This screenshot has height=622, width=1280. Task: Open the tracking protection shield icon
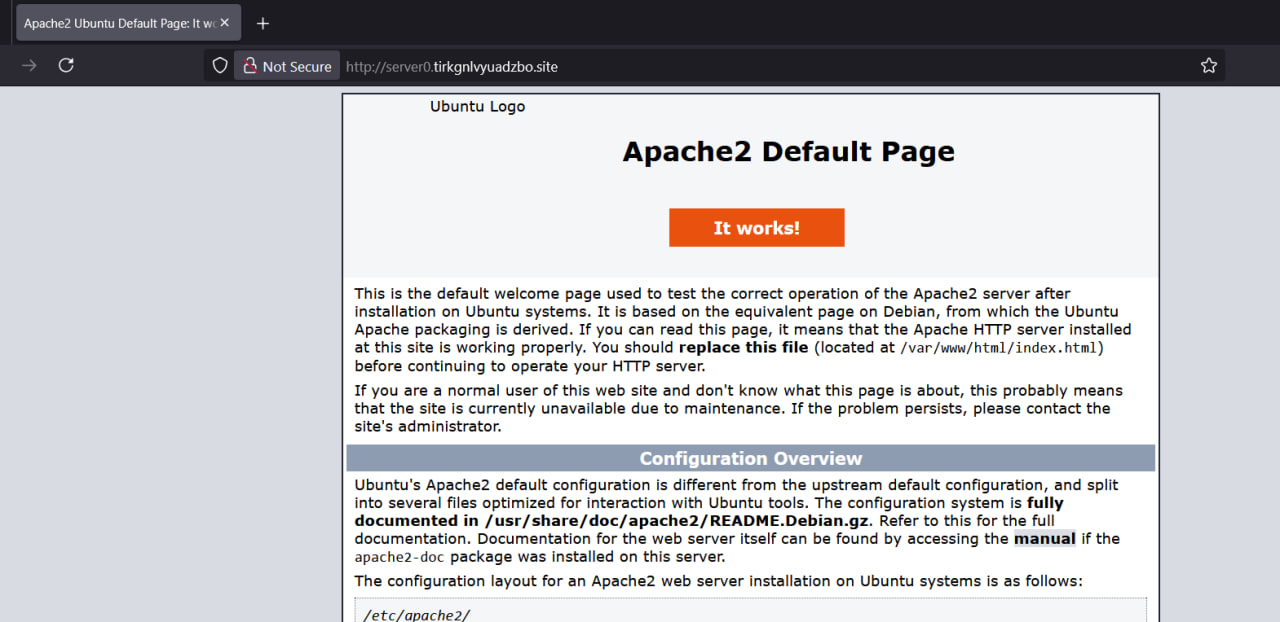coord(220,66)
